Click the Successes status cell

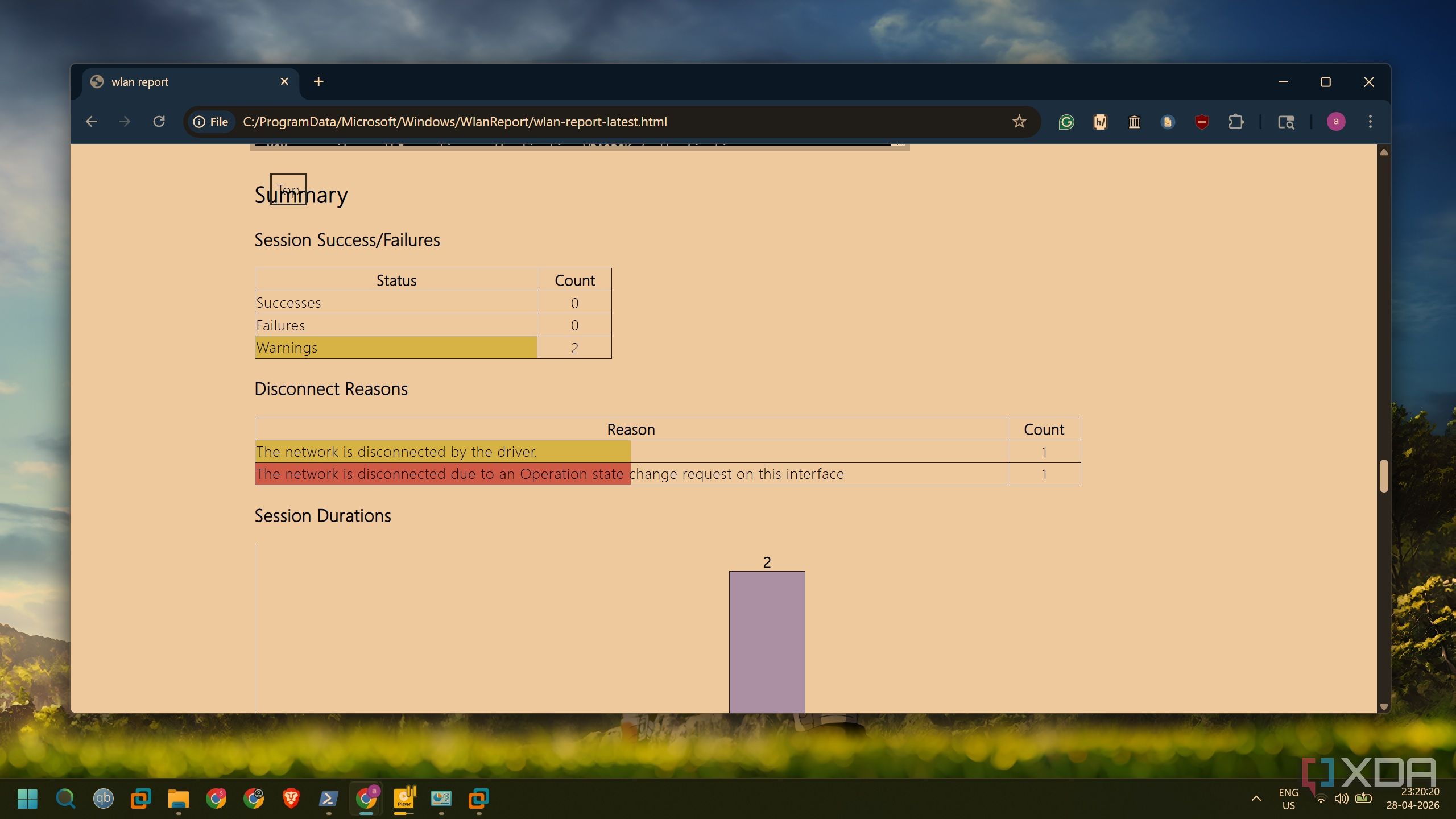(396, 303)
